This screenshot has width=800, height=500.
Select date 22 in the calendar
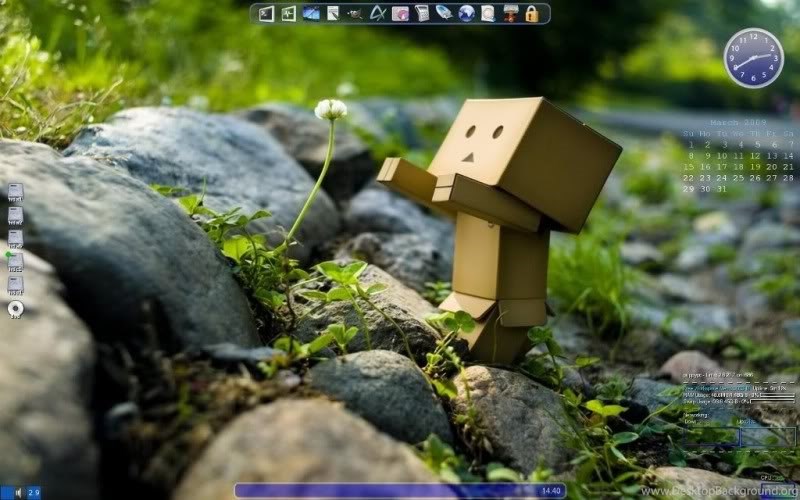[689, 178]
